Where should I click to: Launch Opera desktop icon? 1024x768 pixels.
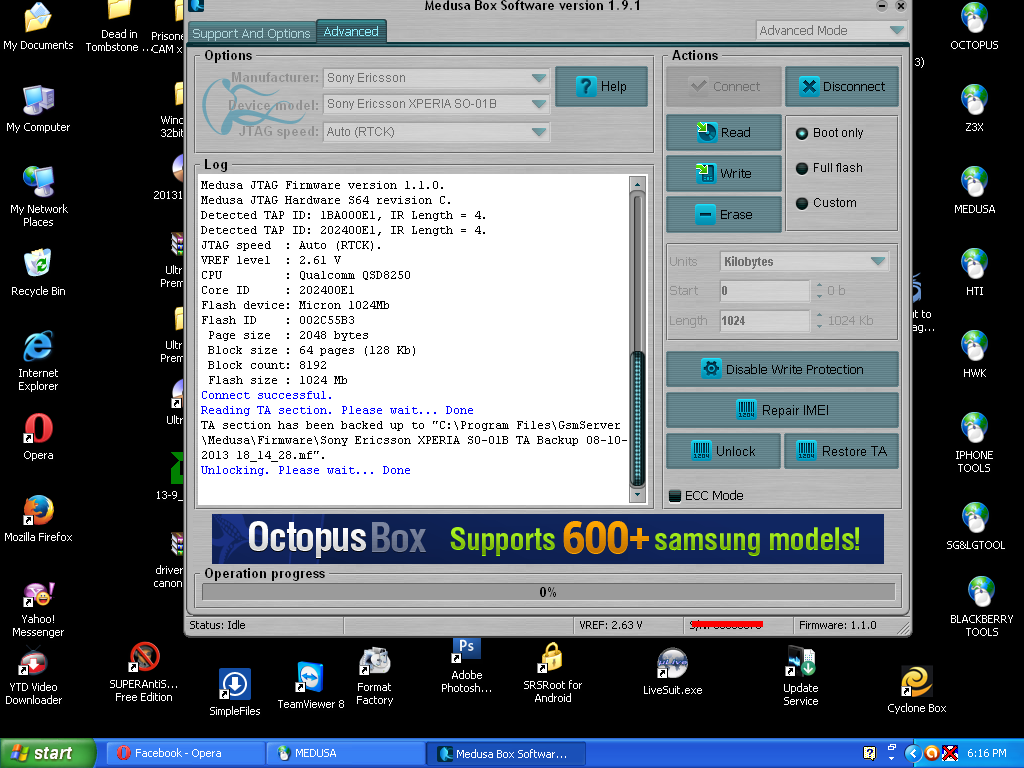pos(38,437)
